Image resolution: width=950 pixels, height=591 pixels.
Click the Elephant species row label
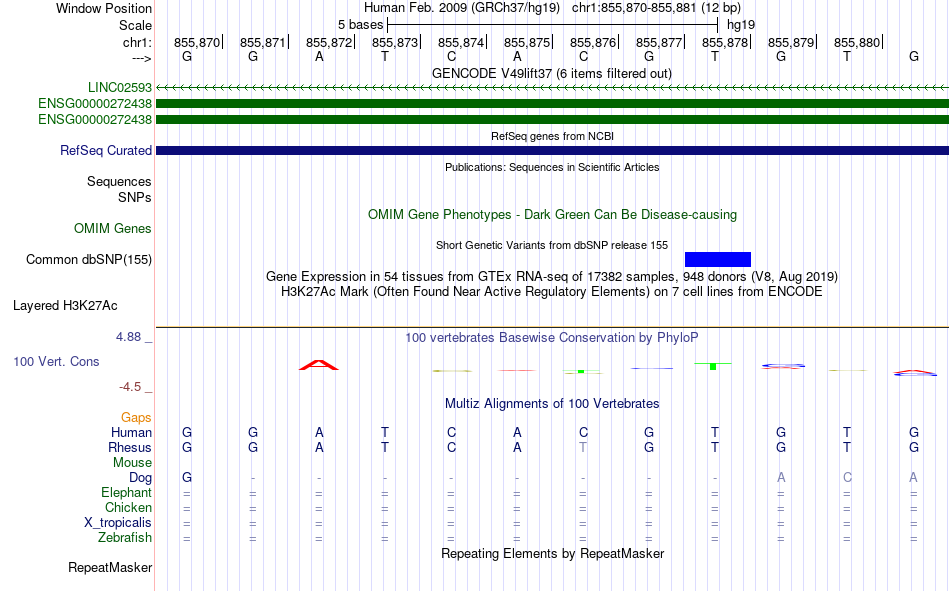tap(127, 492)
